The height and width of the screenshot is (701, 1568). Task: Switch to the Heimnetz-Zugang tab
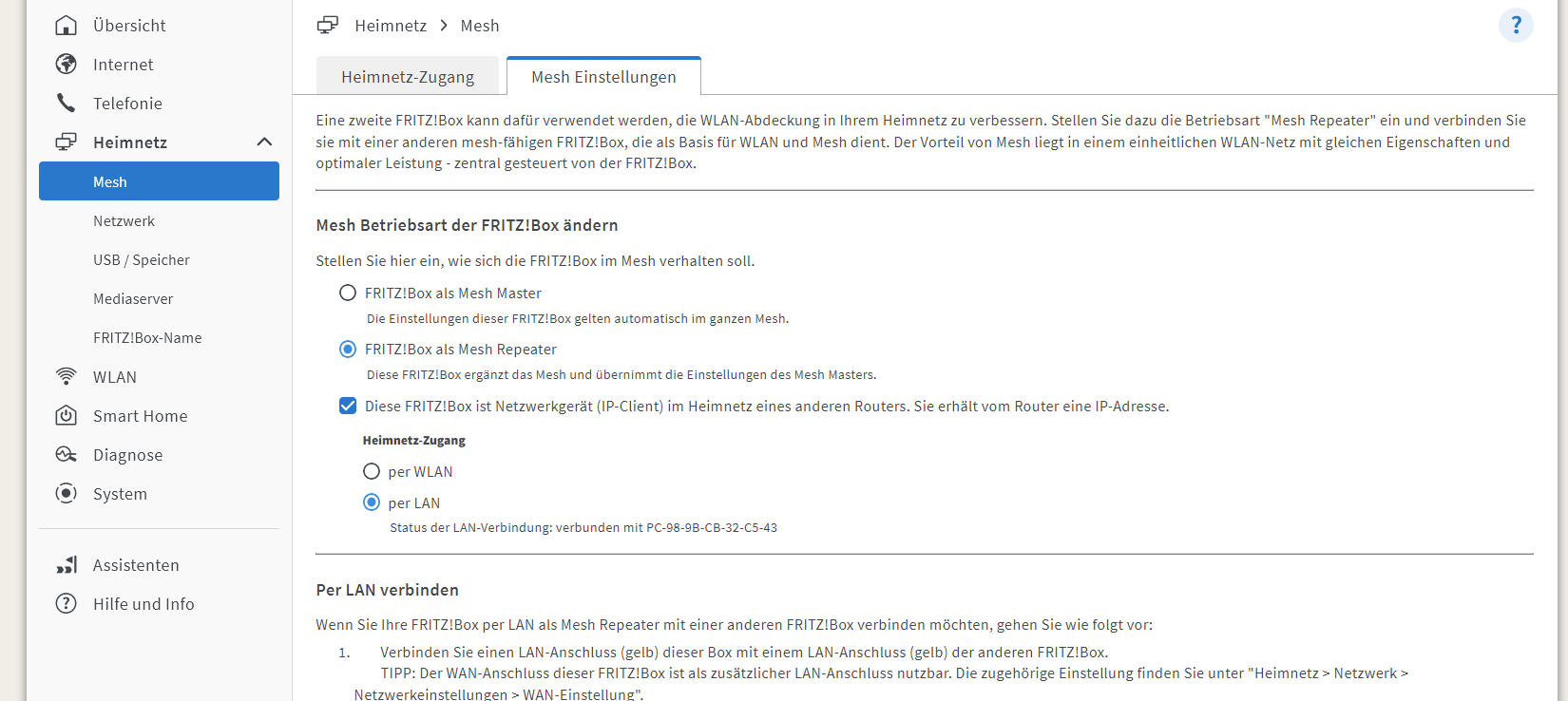(408, 77)
